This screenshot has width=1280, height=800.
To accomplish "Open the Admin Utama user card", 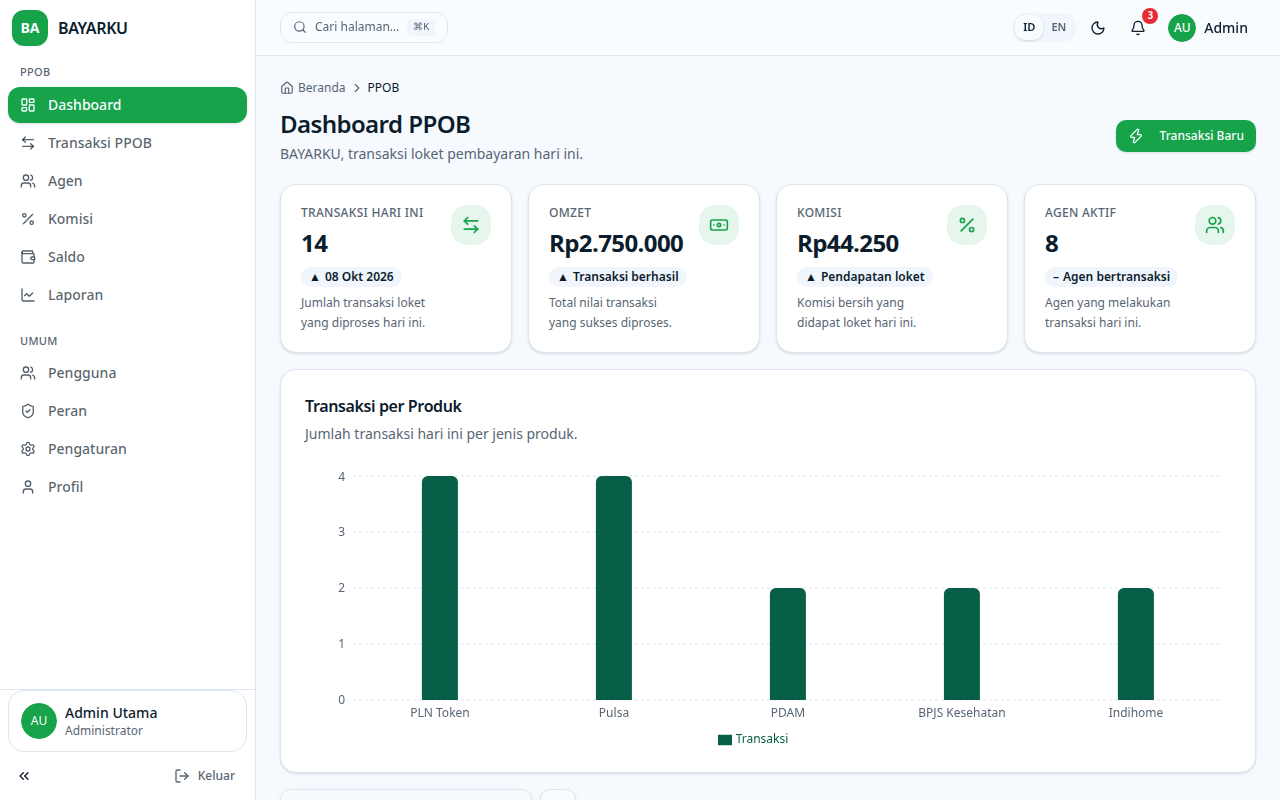I will pos(127,721).
